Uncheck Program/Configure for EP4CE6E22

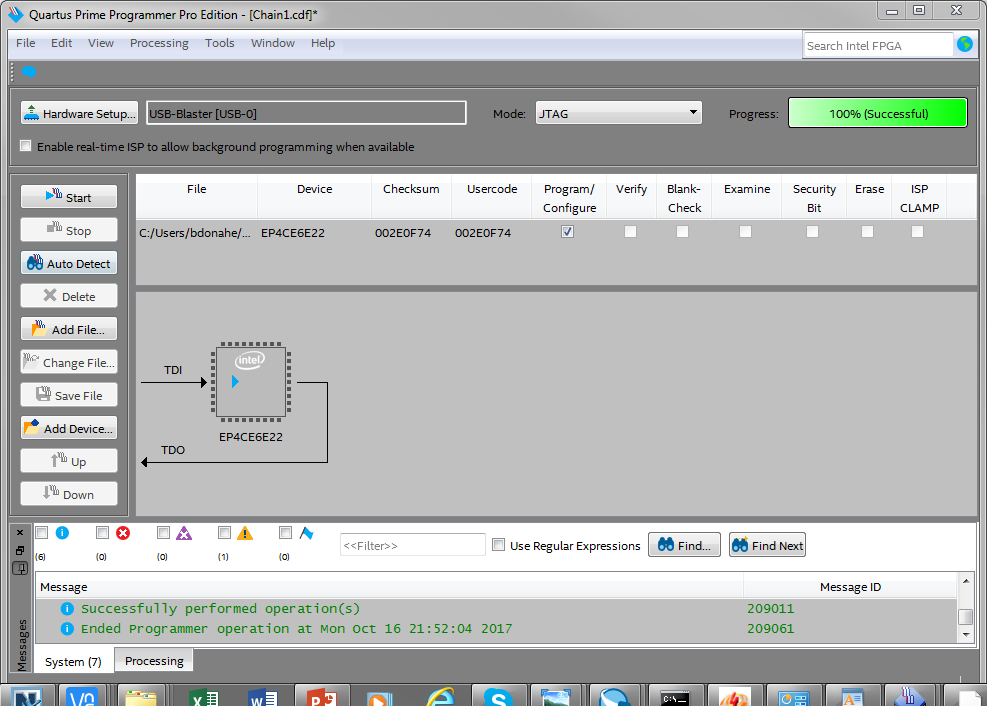coord(567,232)
